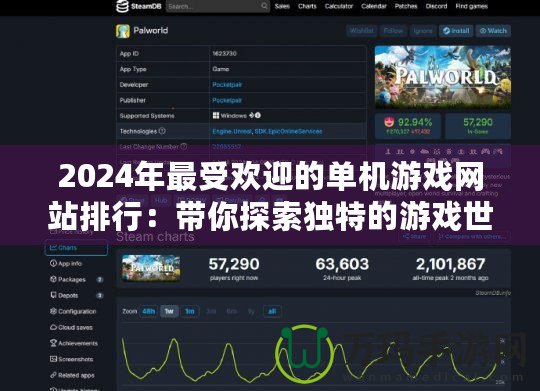Go to the Calculator page
This screenshot has width=540, height=391.
click(x=339, y=6)
